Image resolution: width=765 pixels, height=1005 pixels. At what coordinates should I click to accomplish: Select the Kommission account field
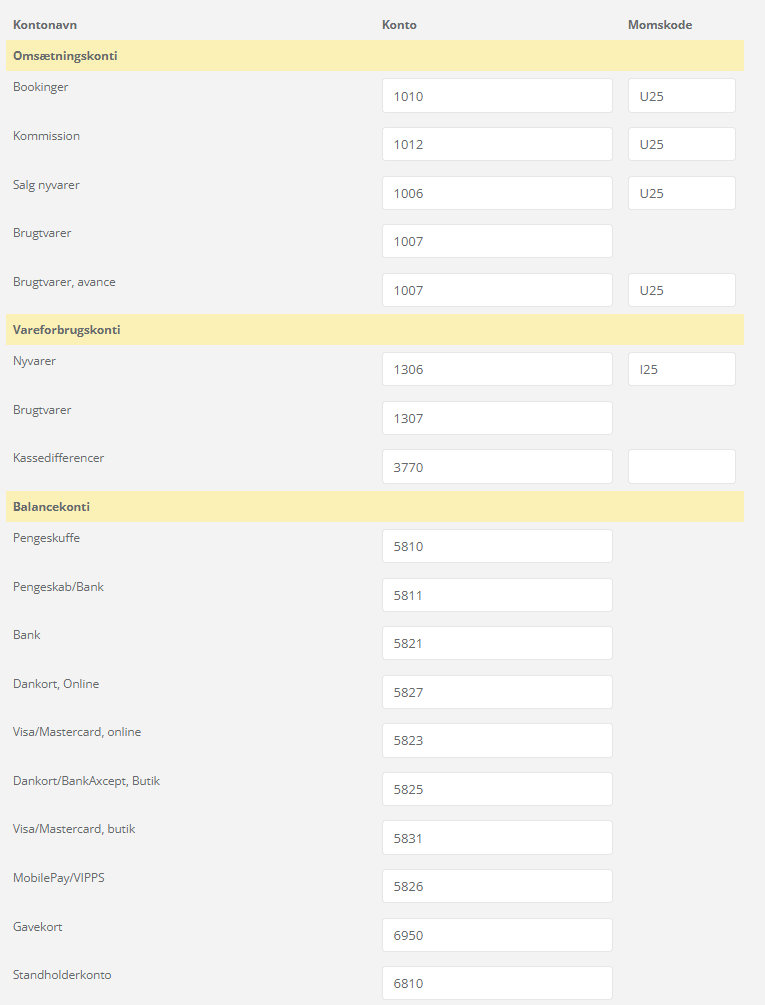point(497,144)
